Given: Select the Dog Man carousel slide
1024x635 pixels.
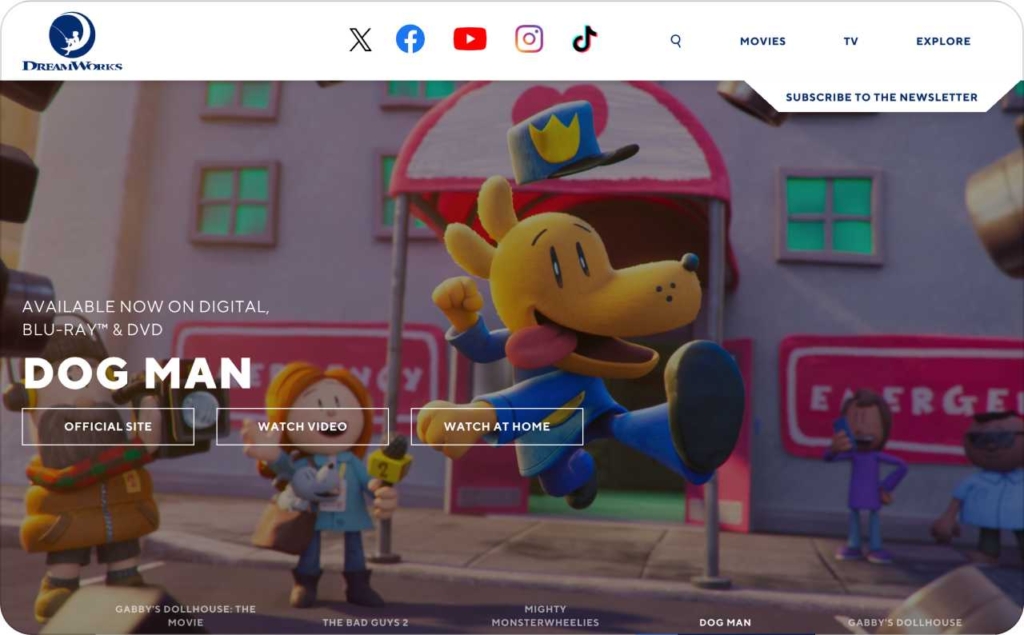Looking at the screenshot, I should point(725,622).
